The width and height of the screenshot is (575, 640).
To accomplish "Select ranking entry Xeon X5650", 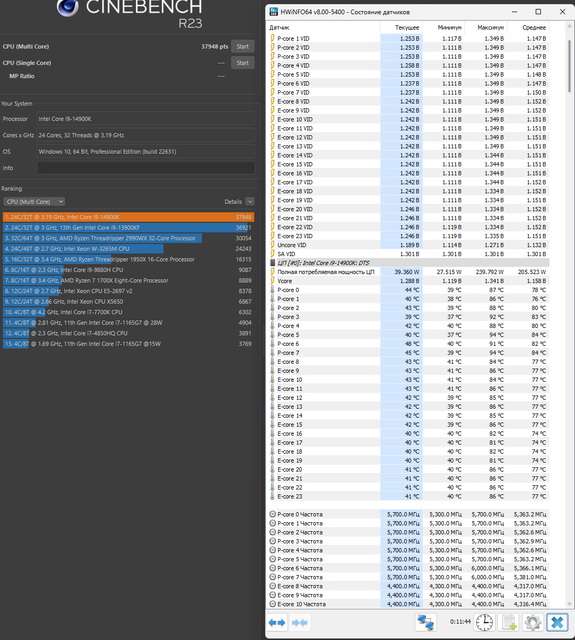I will [x=128, y=302].
